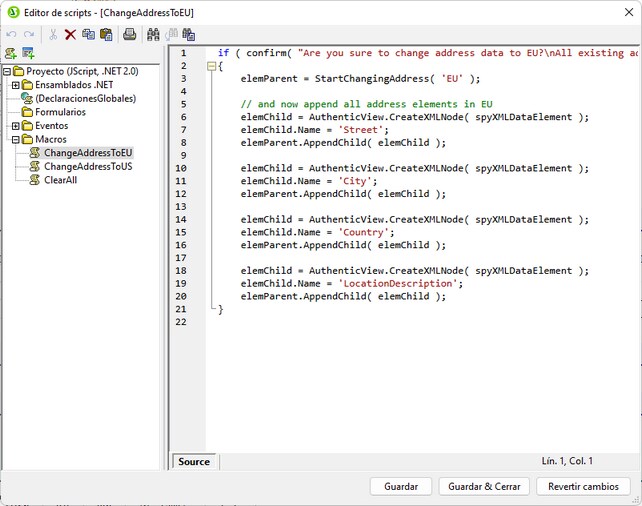Click the Replace icon in toolbar
The height and width of the screenshot is (506, 642).
tap(189, 34)
